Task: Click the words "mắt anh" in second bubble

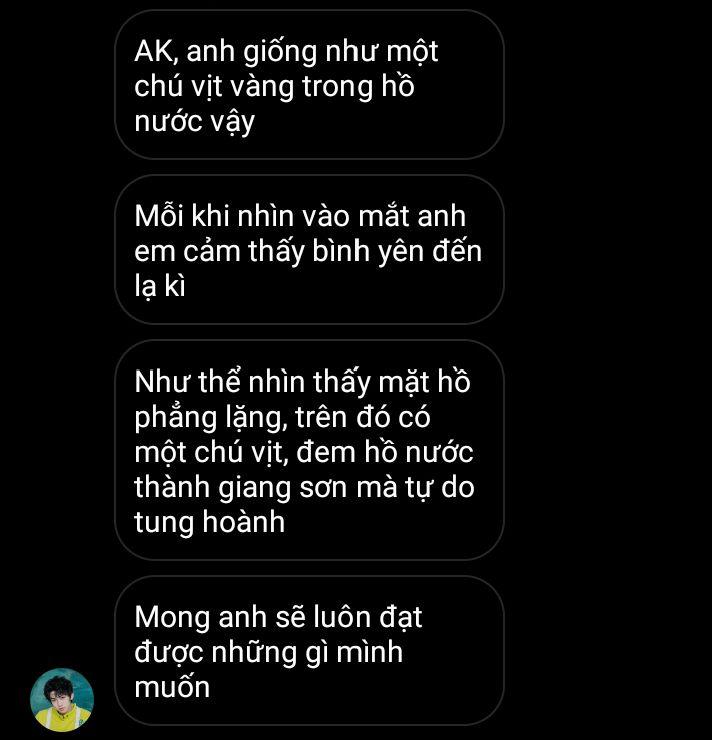Action: [412, 217]
